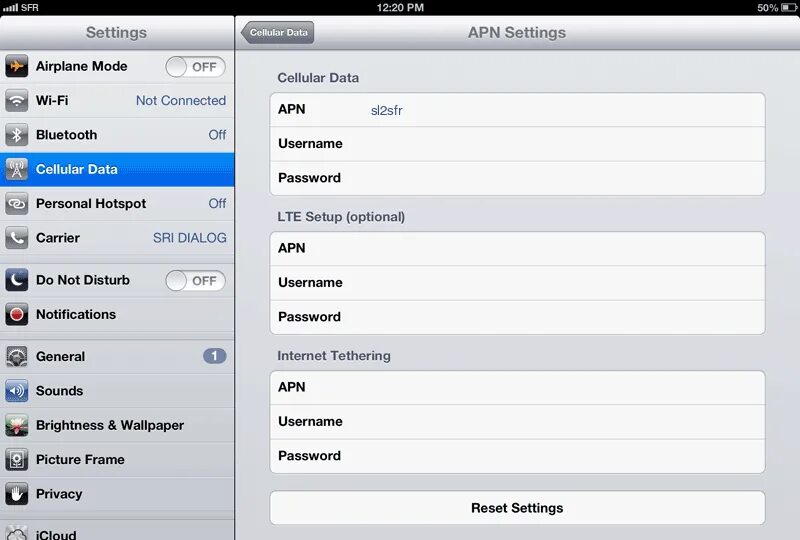This screenshot has width=800, height=540.
Task: Tap the Airplane Mode airplane icon
Action: tap(16, 66)
